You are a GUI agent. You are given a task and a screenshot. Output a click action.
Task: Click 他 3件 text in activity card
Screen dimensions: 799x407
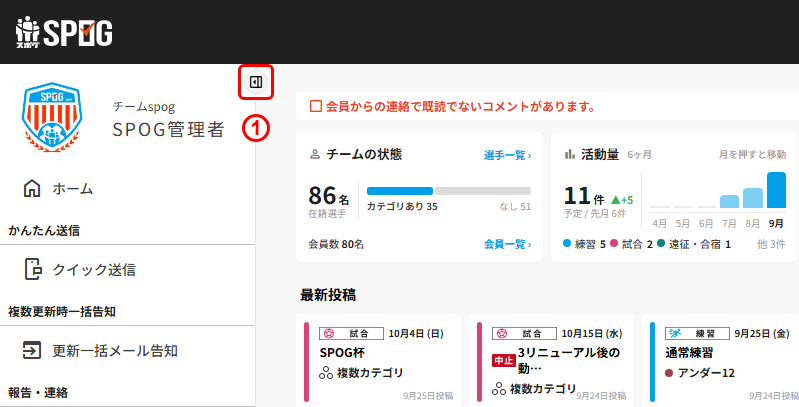[x=771, y=245]
